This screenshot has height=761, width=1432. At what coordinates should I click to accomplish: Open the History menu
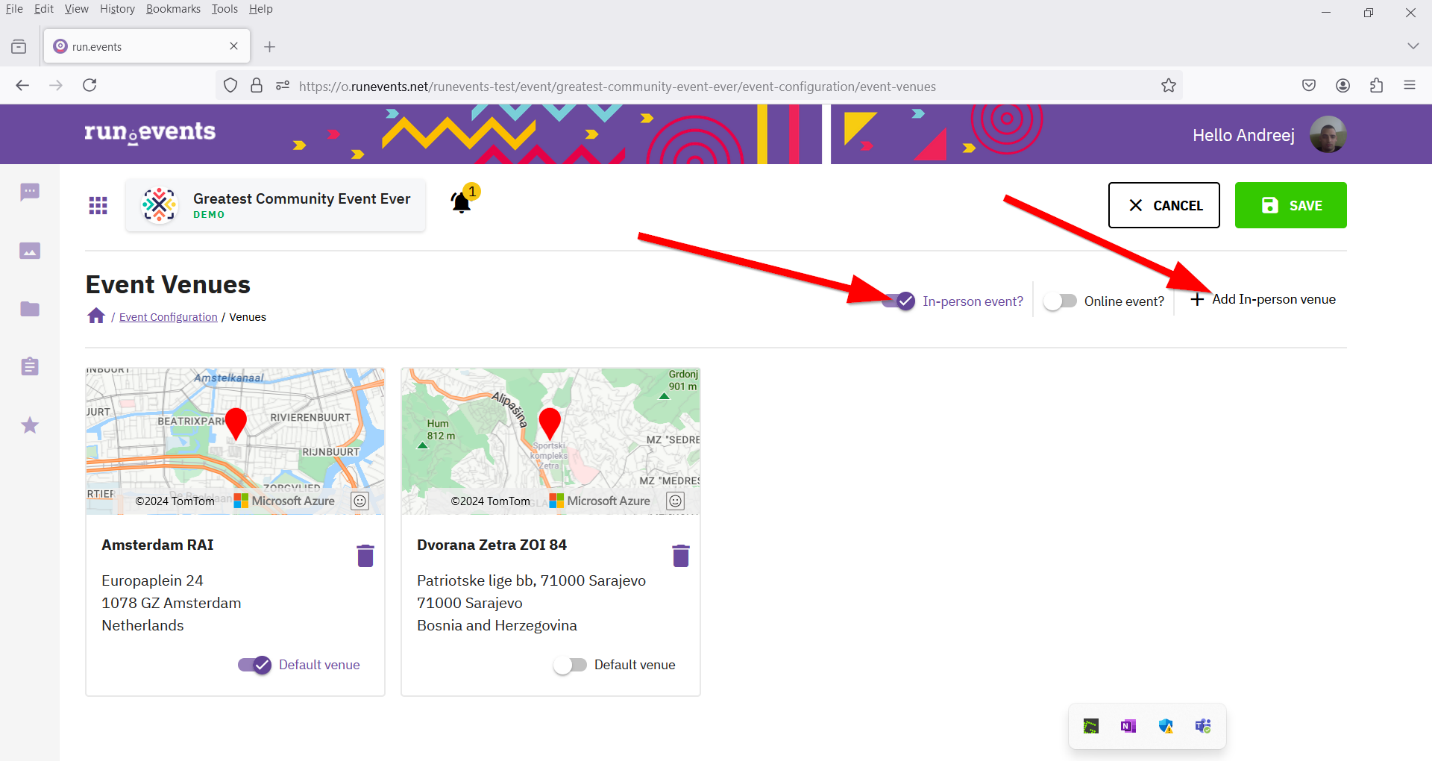tap(117, 9)
